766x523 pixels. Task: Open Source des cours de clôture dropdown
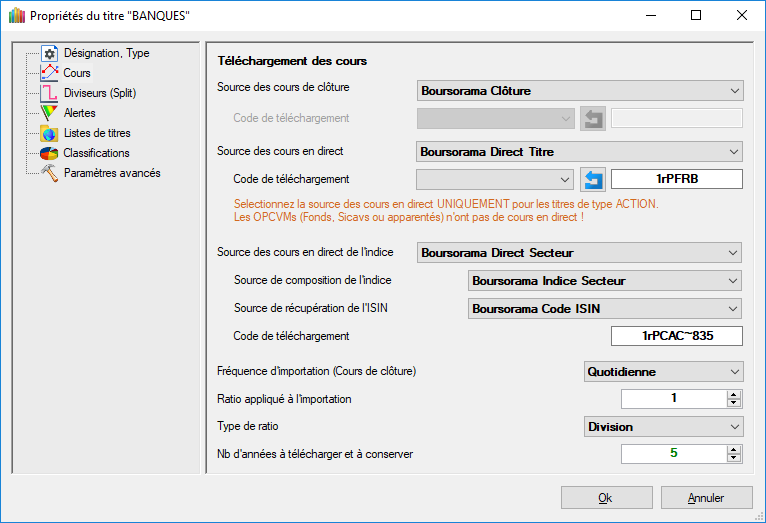[x=579, y=91]
